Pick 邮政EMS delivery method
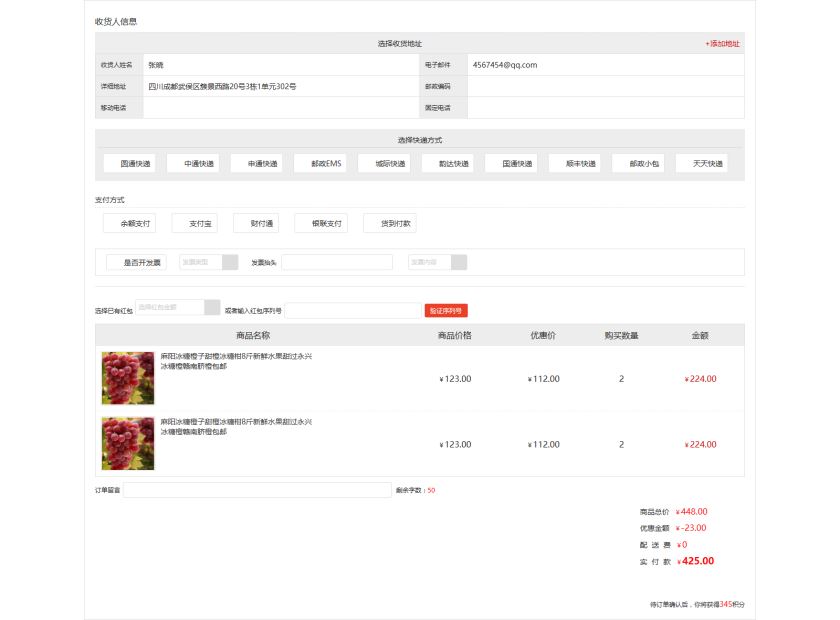Screen dimensions: 840x620 click(320, 163)
